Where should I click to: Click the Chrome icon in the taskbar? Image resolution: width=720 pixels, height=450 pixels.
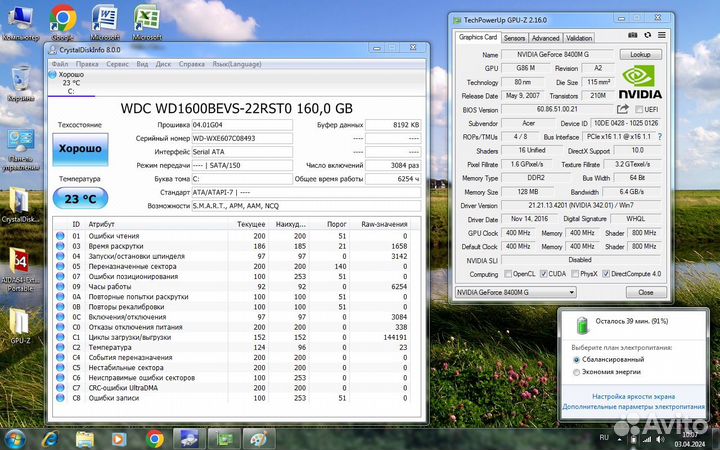click(x=155, y=439)
